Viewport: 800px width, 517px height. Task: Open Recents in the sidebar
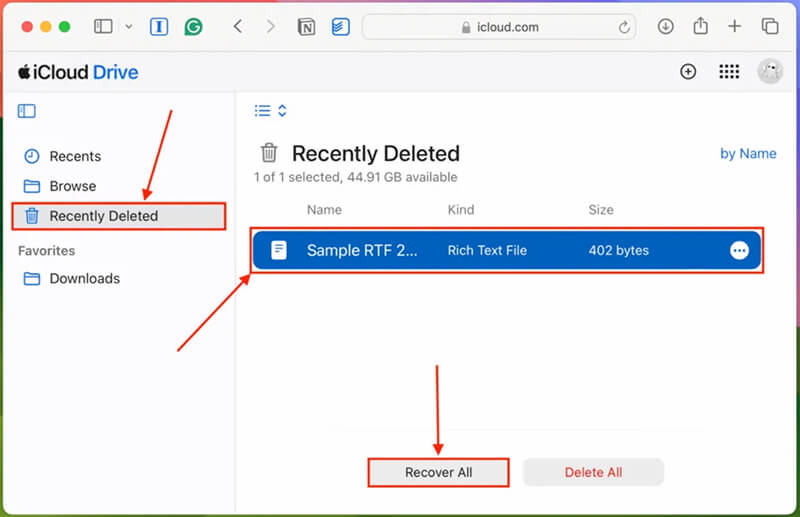click(x=63, y=156)
